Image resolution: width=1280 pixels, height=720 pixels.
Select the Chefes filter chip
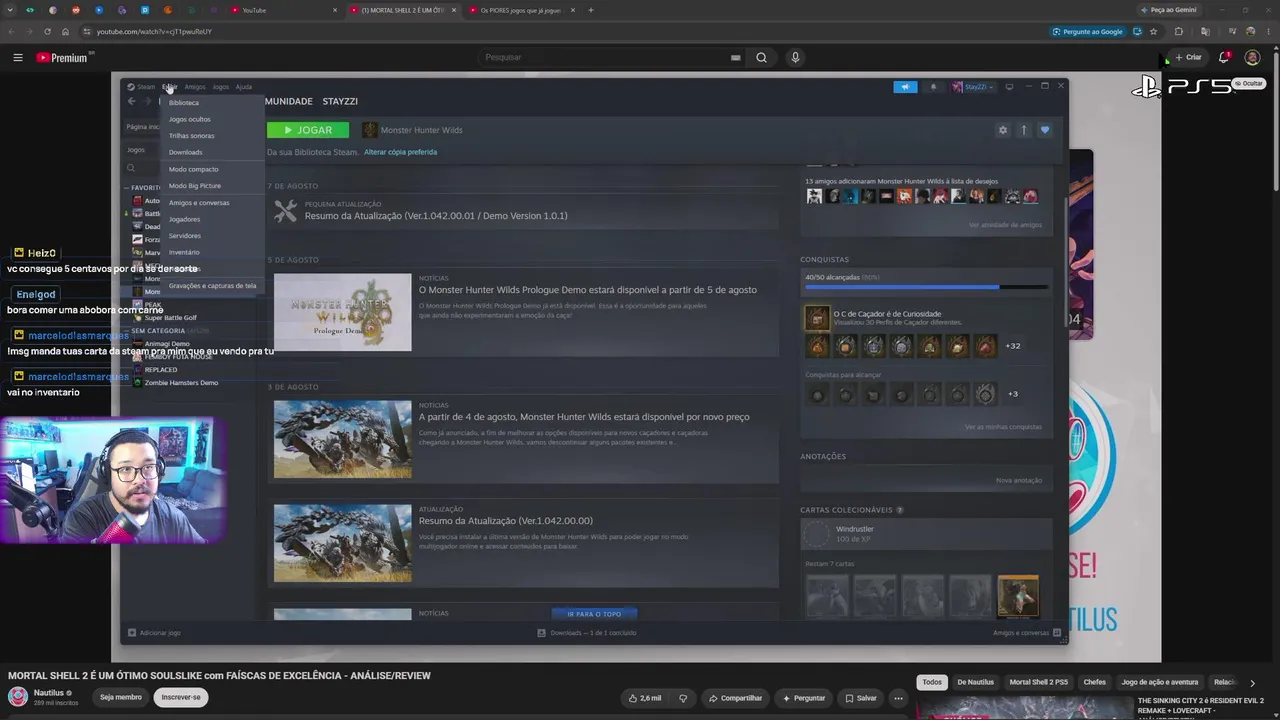click(1095, 682)
